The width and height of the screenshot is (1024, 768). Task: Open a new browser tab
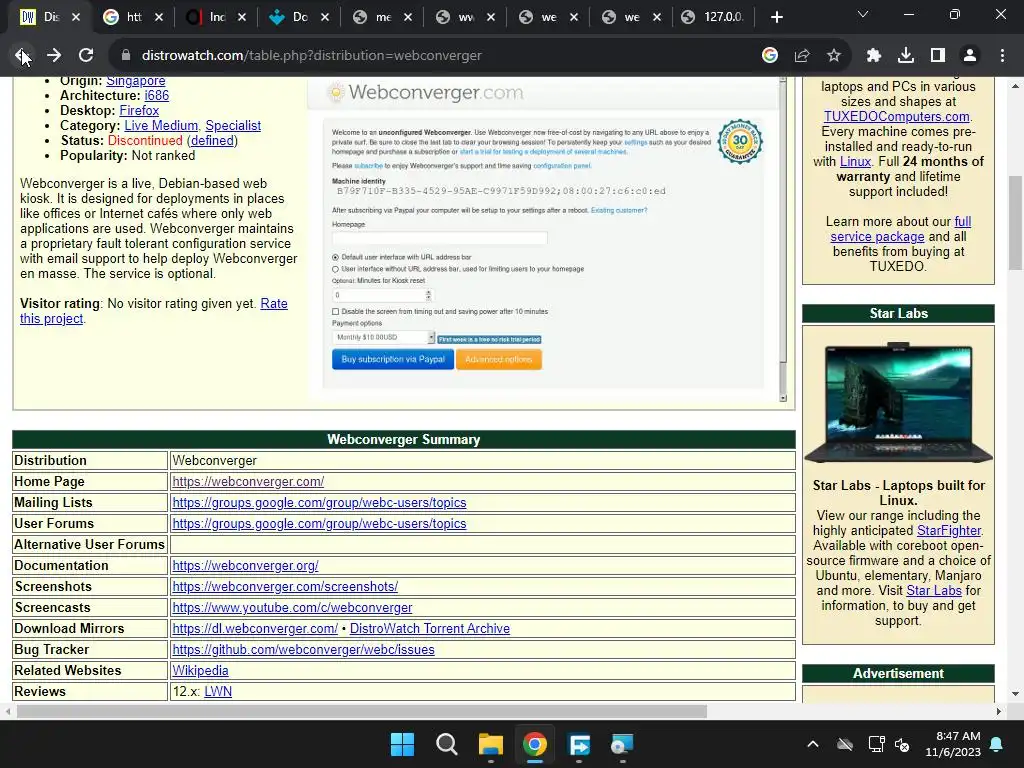coord(776,17)
